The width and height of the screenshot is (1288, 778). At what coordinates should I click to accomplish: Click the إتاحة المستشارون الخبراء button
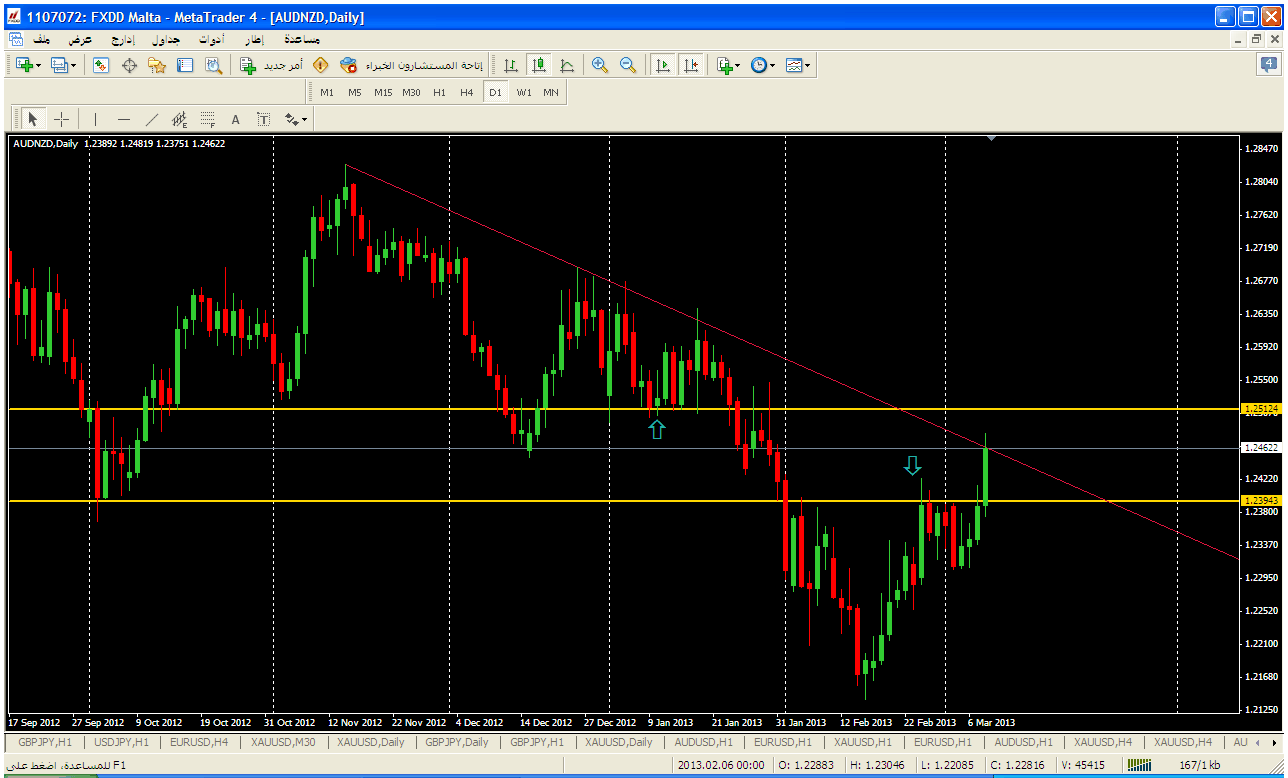click(x=412, y=65)
